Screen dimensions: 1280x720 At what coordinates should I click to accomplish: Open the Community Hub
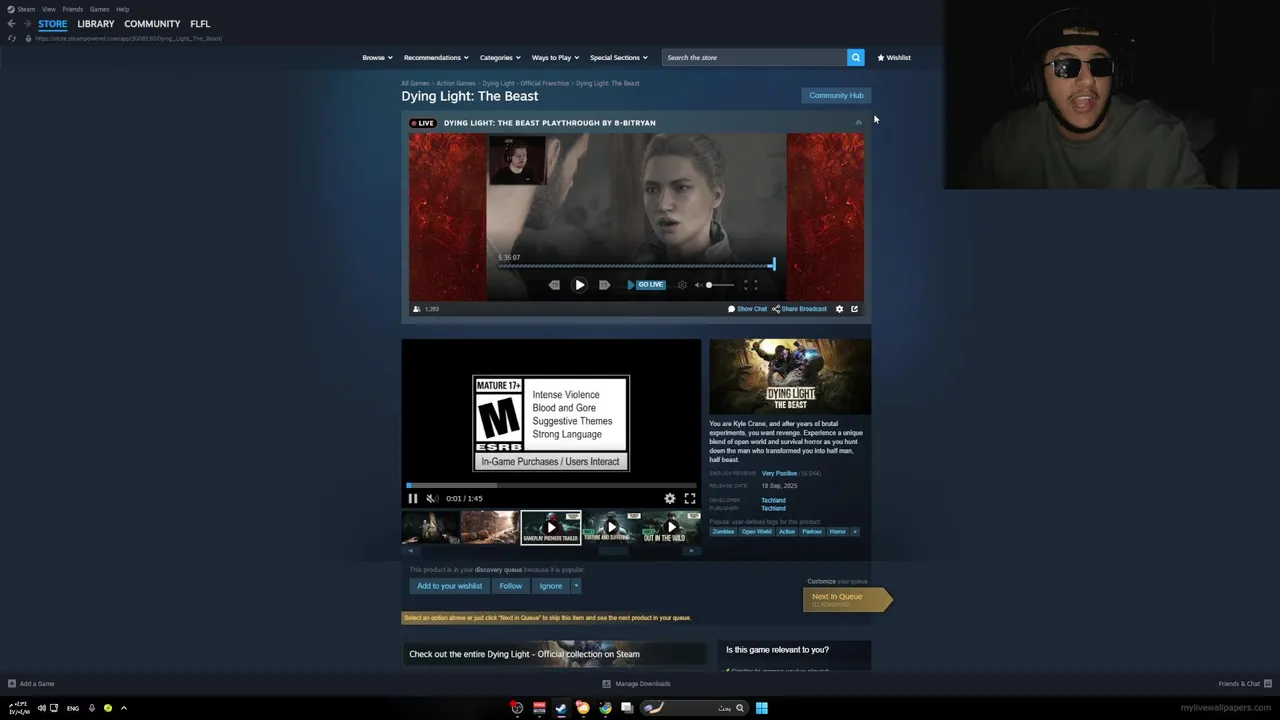click(x=836, y=95)
